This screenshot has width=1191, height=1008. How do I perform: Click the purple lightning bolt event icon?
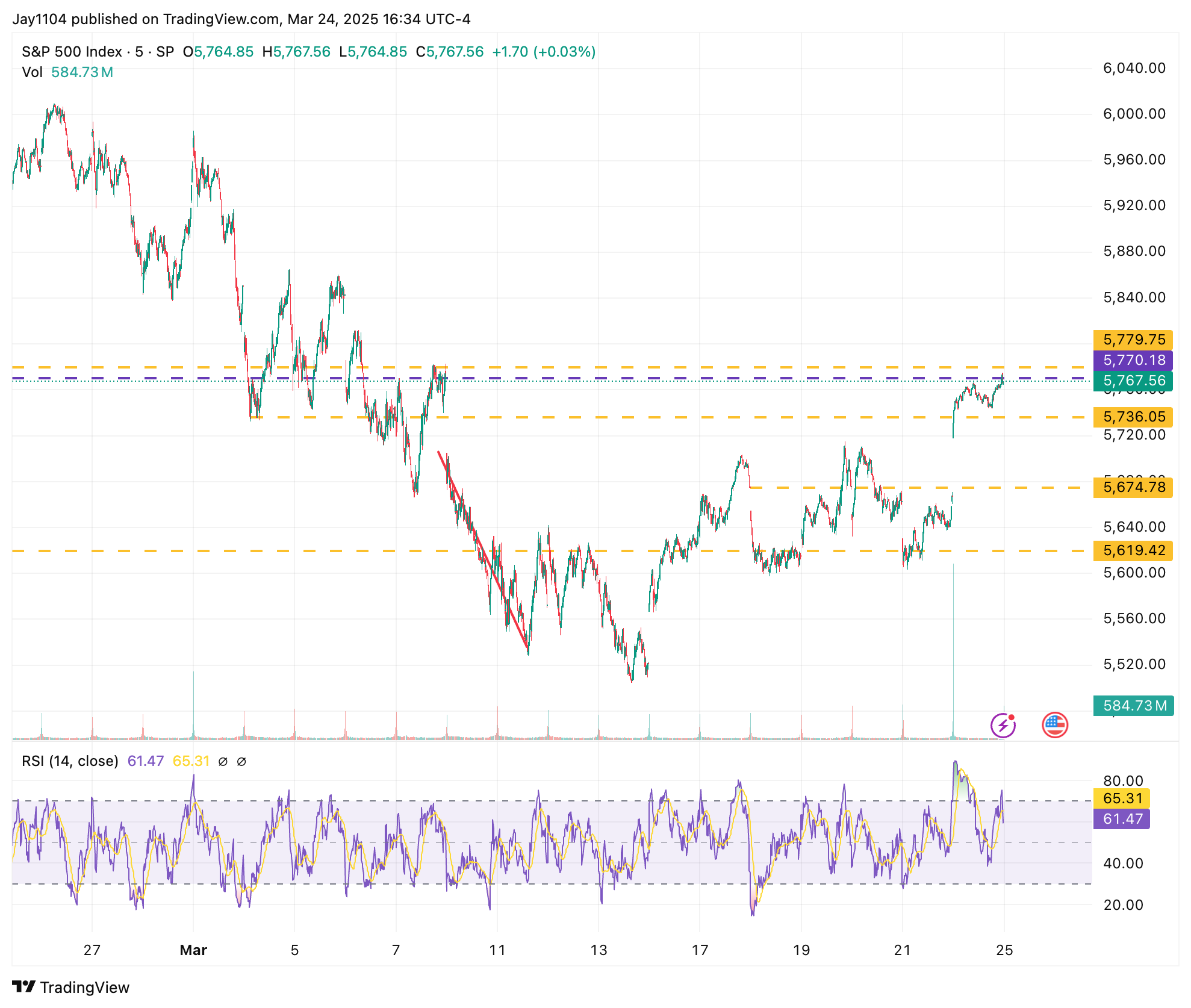pos(1003,725)
